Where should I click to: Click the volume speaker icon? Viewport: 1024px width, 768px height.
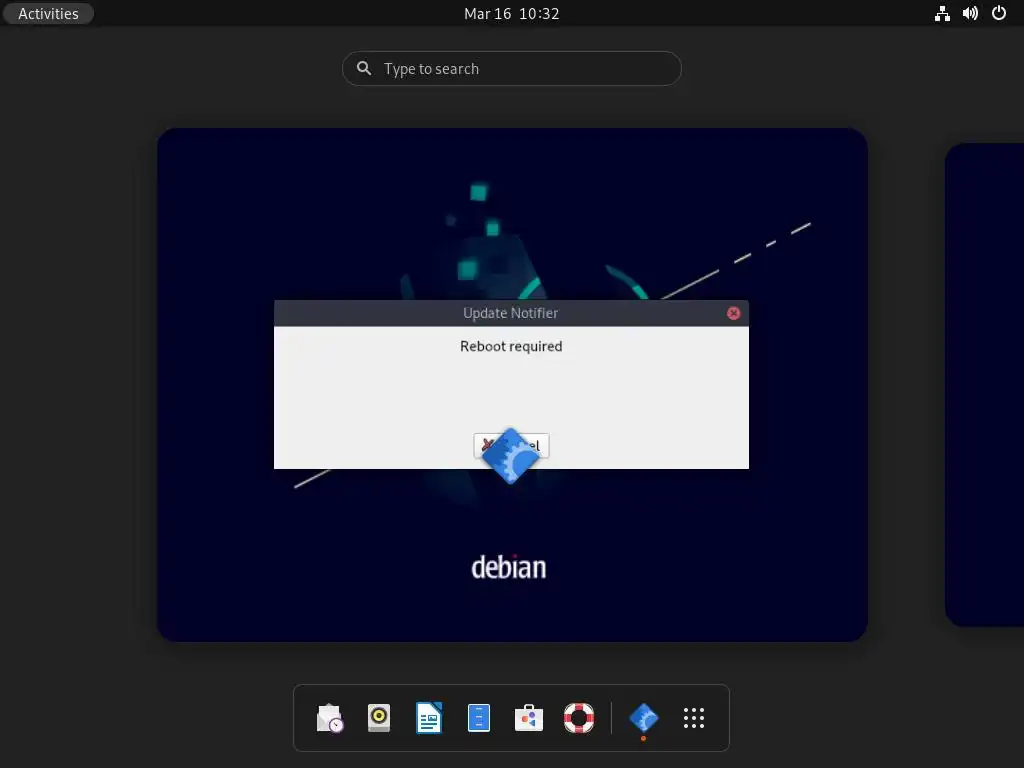970,14
